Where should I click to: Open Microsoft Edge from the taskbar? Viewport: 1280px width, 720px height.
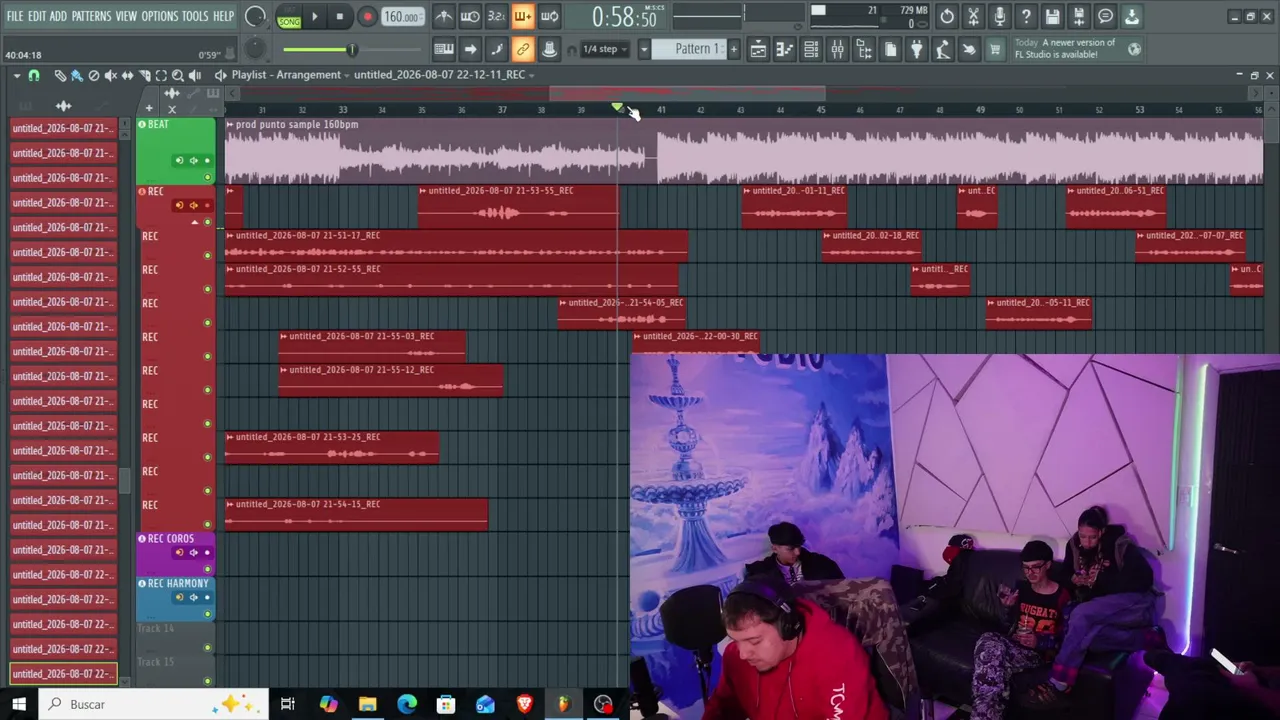click(x=407, y=704)
